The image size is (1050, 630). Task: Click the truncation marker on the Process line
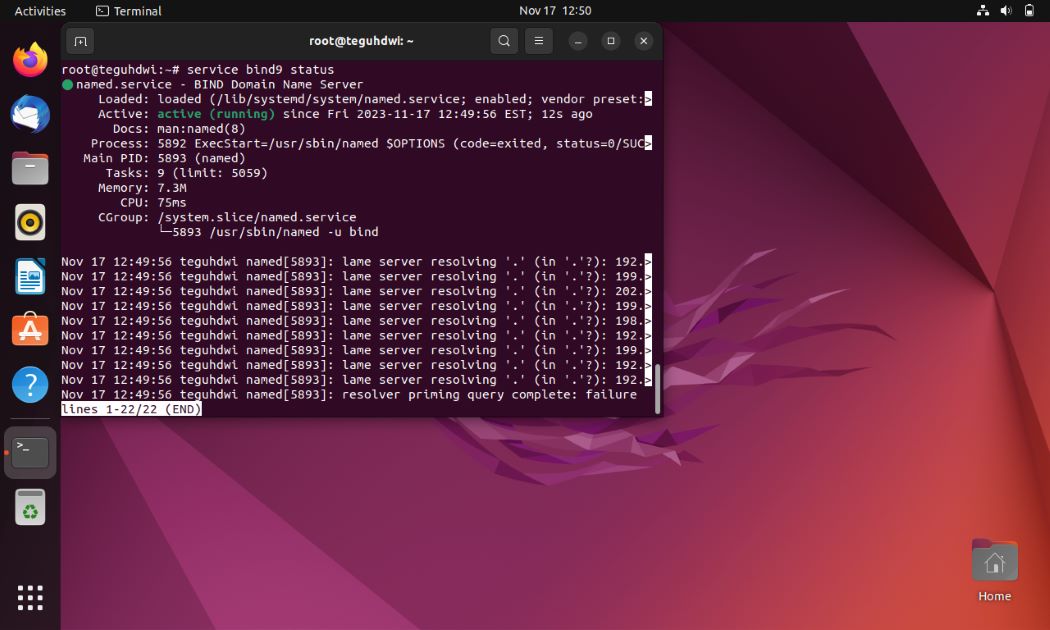point(648,143)
